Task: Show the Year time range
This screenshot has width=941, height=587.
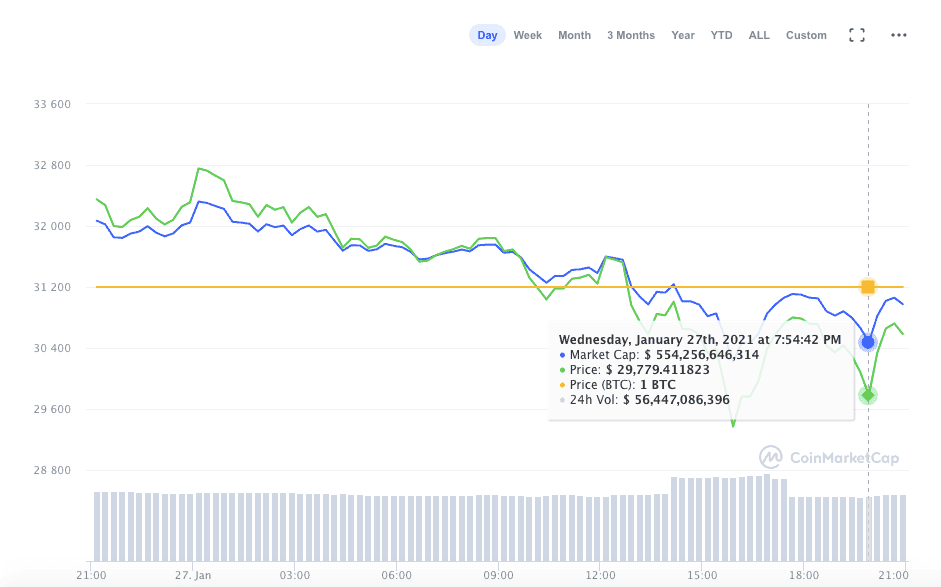Action: (683, 35)
